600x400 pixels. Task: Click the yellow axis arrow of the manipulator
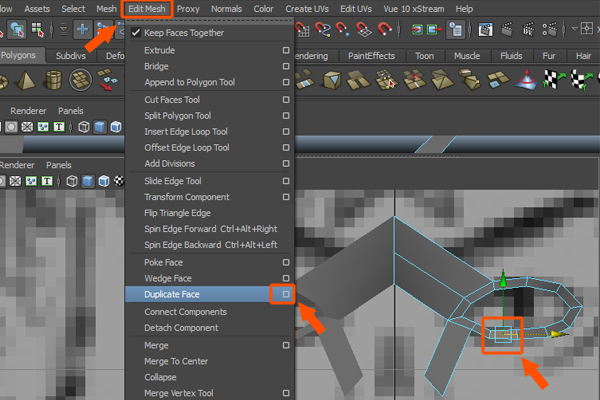pyautogui.click(x=556, y=334)
